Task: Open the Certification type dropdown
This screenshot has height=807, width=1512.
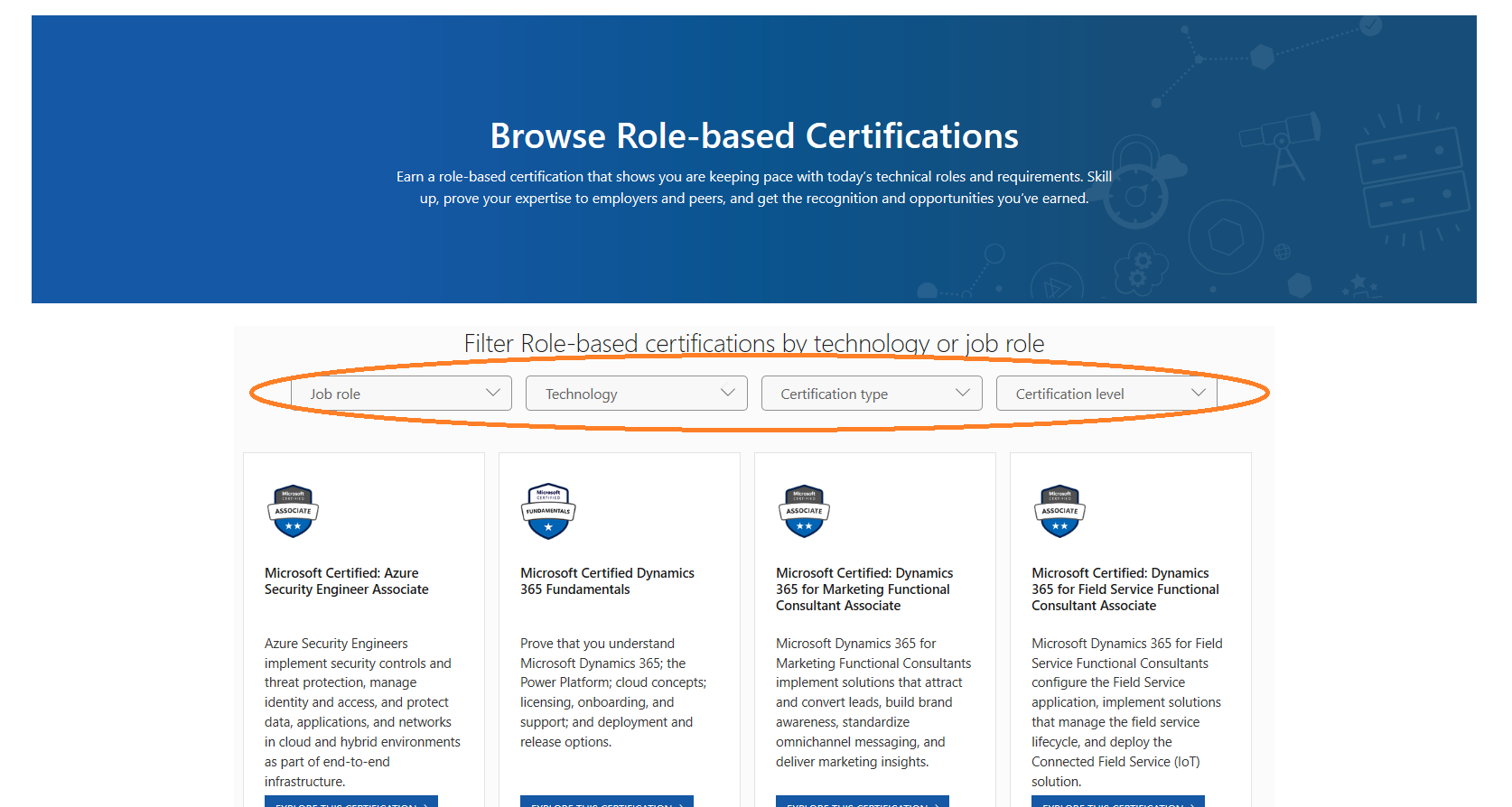Action: click(872, 394)
